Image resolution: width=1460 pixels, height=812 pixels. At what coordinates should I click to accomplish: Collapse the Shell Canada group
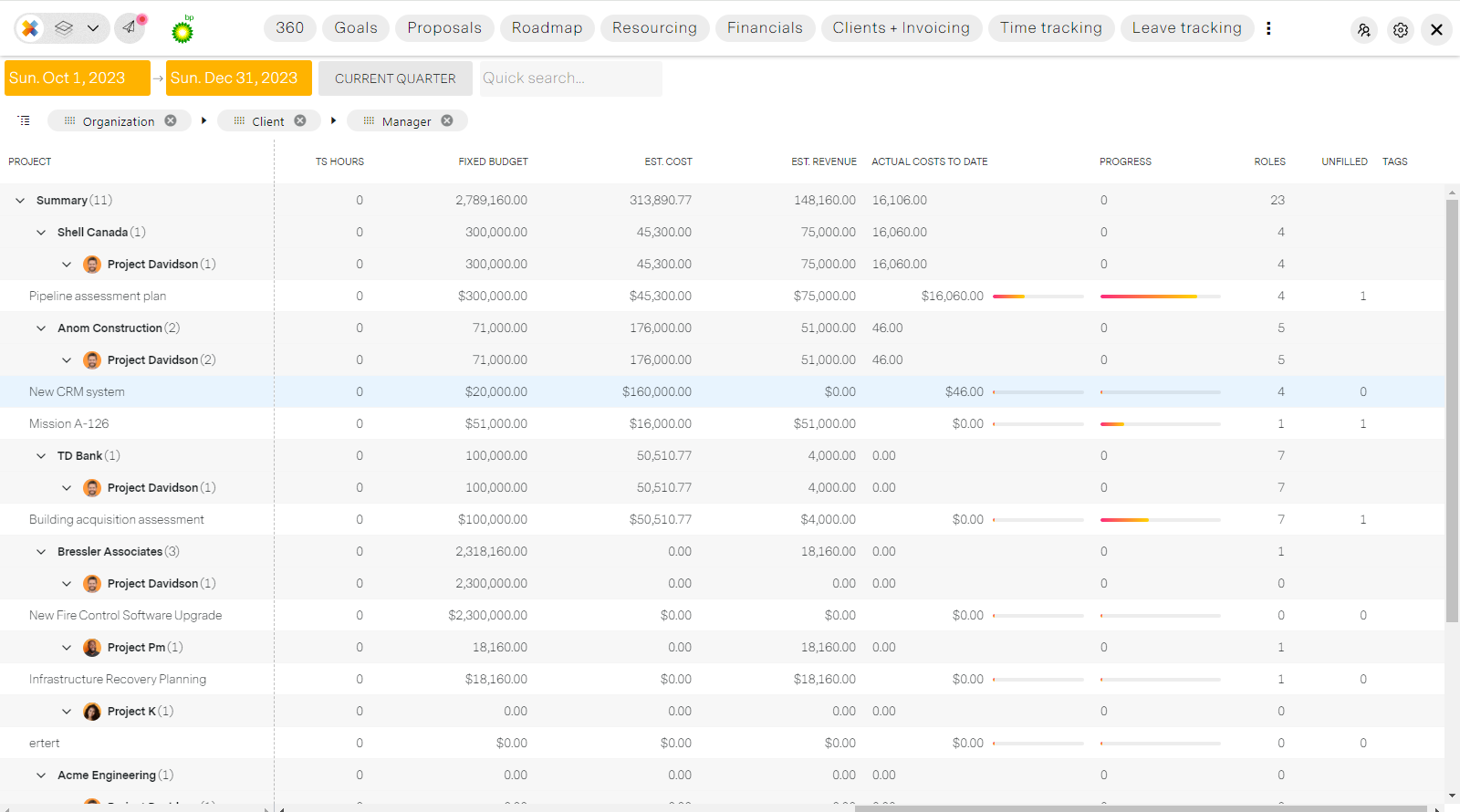coord(41,233)
